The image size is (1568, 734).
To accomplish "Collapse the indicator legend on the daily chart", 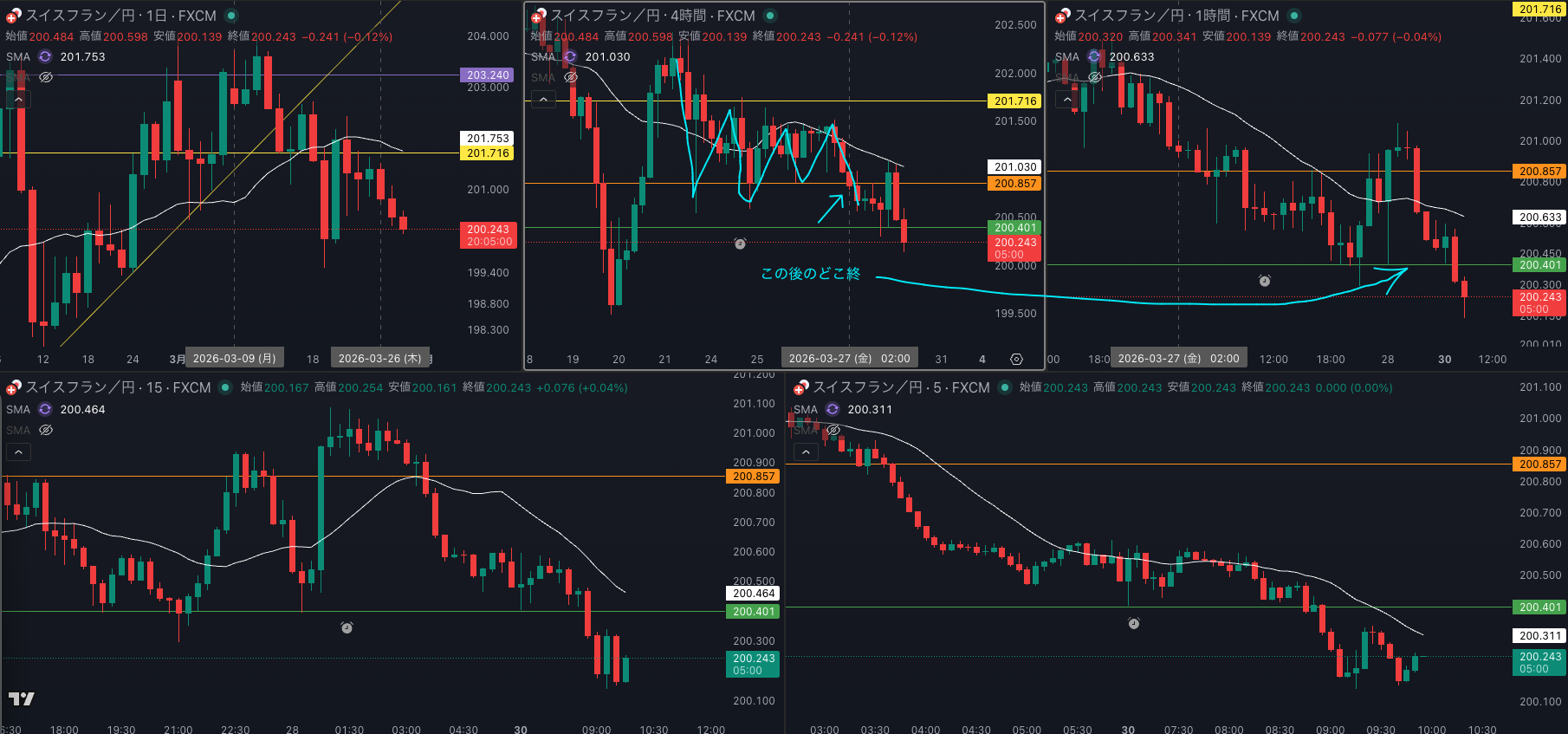I will (18, 100).
